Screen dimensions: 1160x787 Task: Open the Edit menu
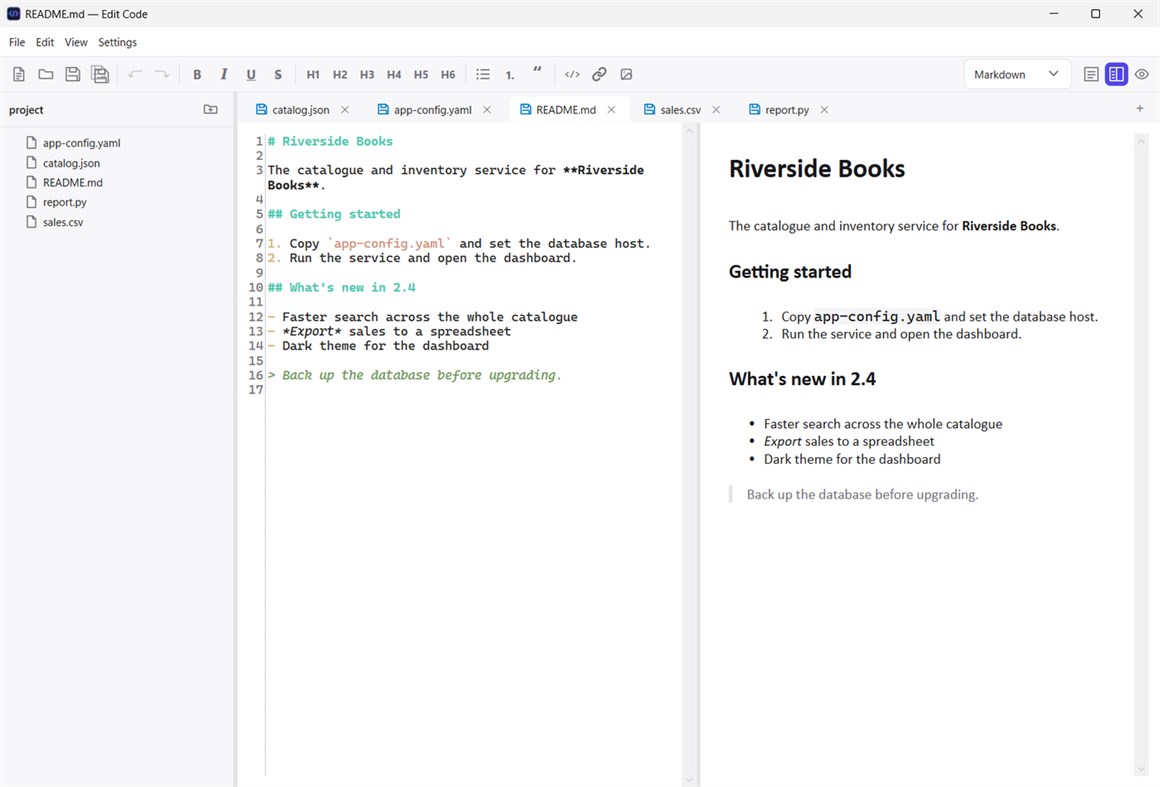(x=45, y=42)
